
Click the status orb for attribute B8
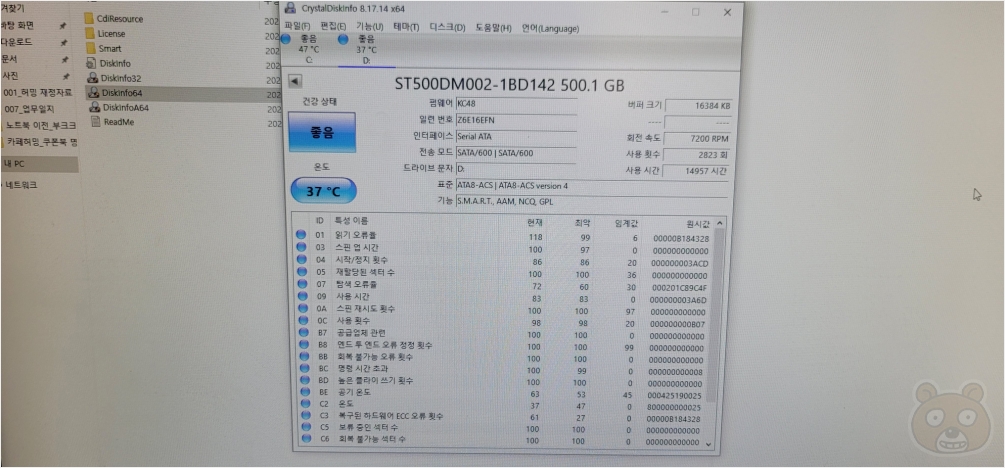[302, 345]
